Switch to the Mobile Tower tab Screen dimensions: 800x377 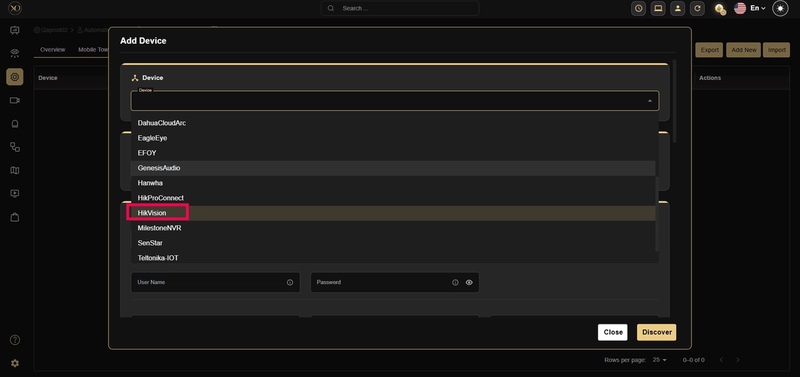[93, 49]
